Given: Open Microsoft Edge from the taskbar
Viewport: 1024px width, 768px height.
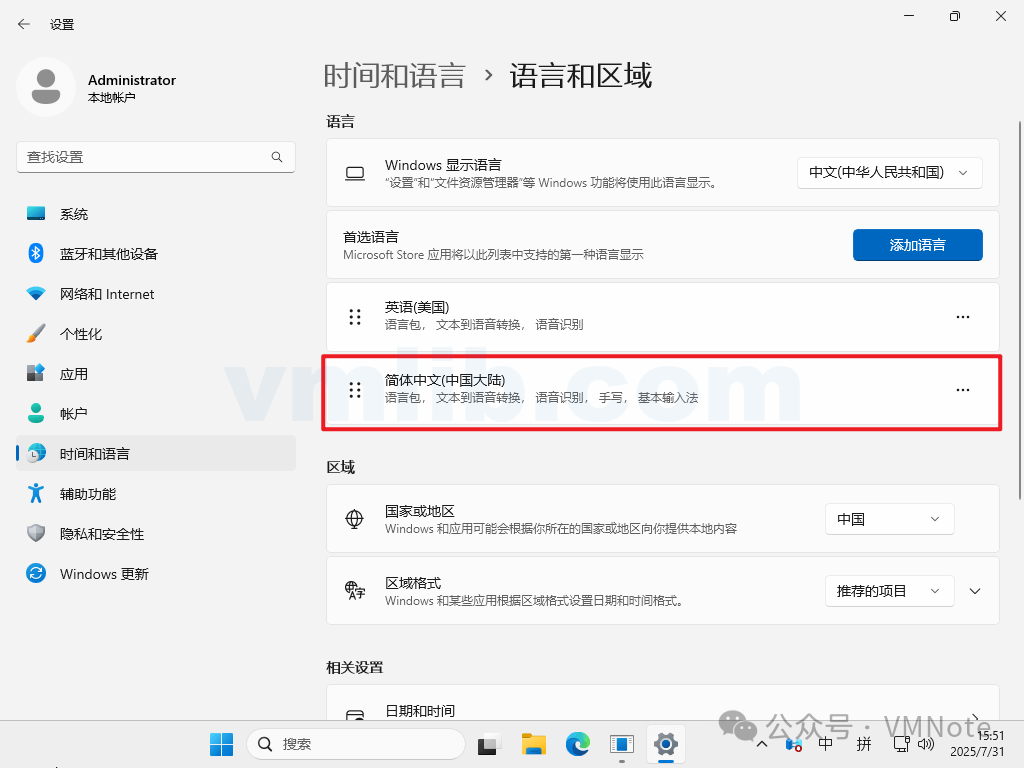Looking at the screenshot, I should pos(578,744).
